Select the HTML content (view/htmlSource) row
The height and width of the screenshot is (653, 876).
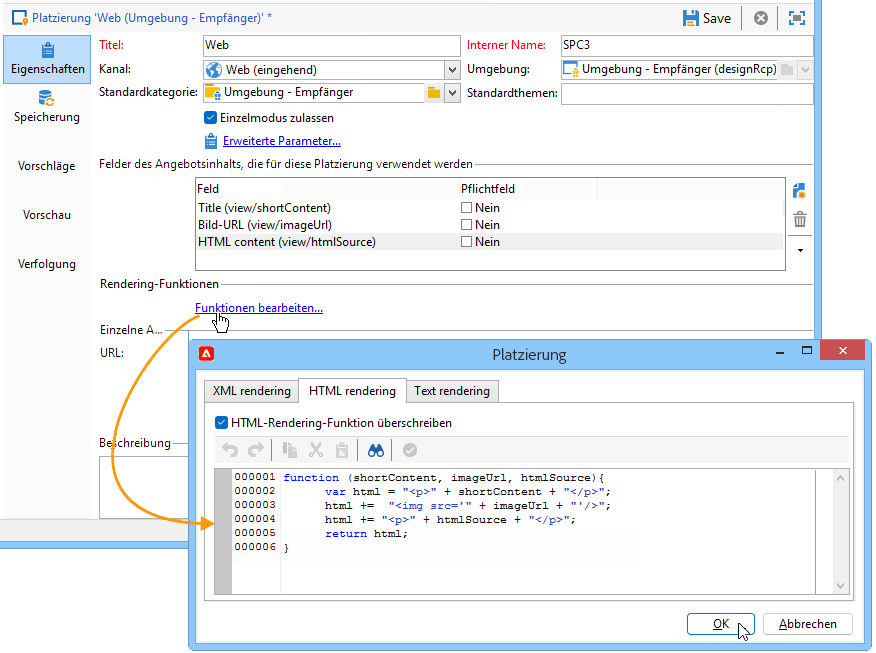coord(489,242)
